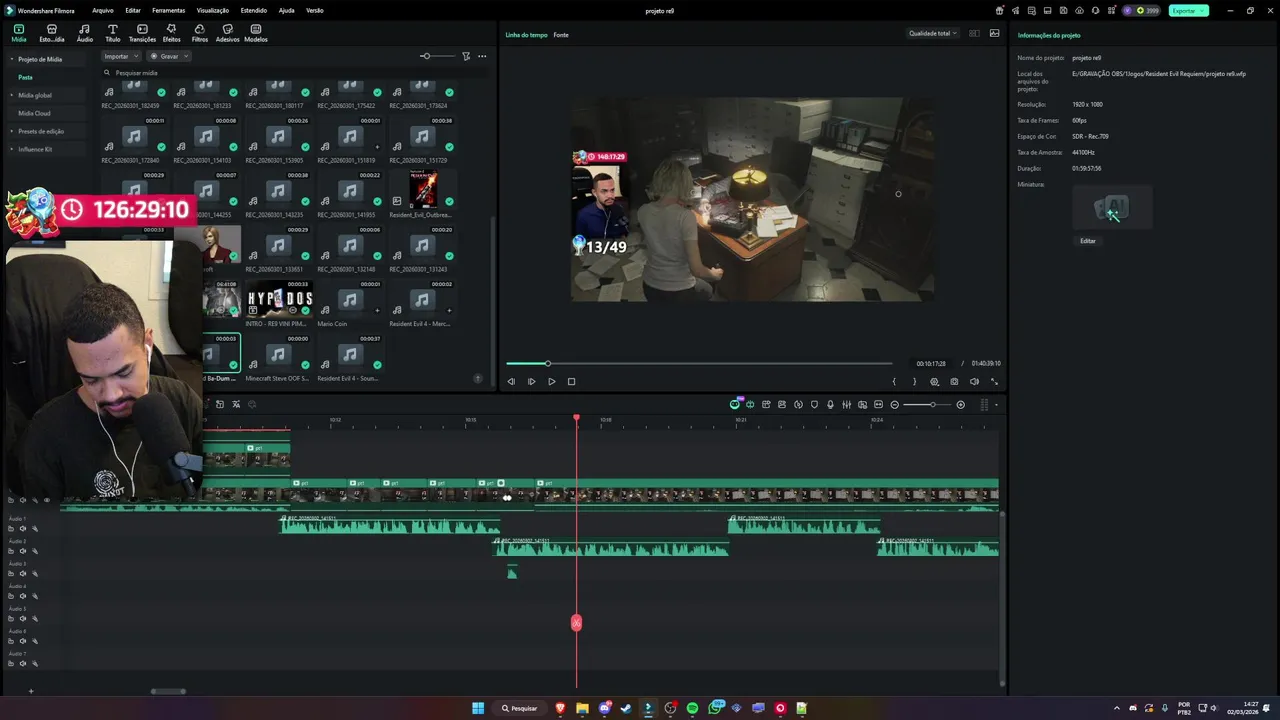Viewport: 1280px width, 720px height.
Task: Open the Transições tab
Action: (x=142, y=33)
